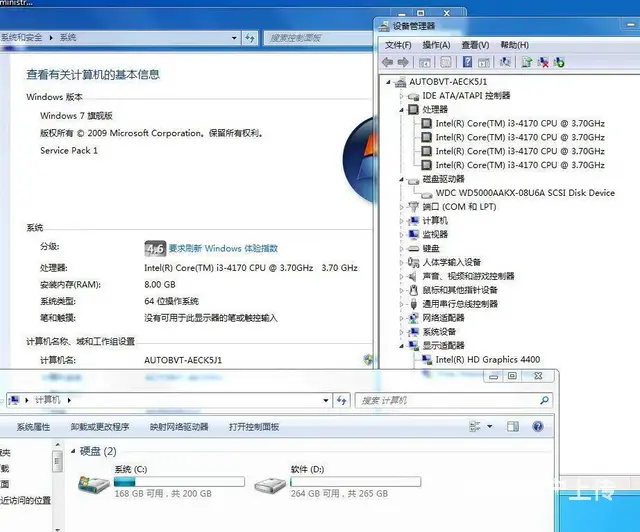Click scan for hardware changes icon
The image size is (640, 532).
(505, 62)
